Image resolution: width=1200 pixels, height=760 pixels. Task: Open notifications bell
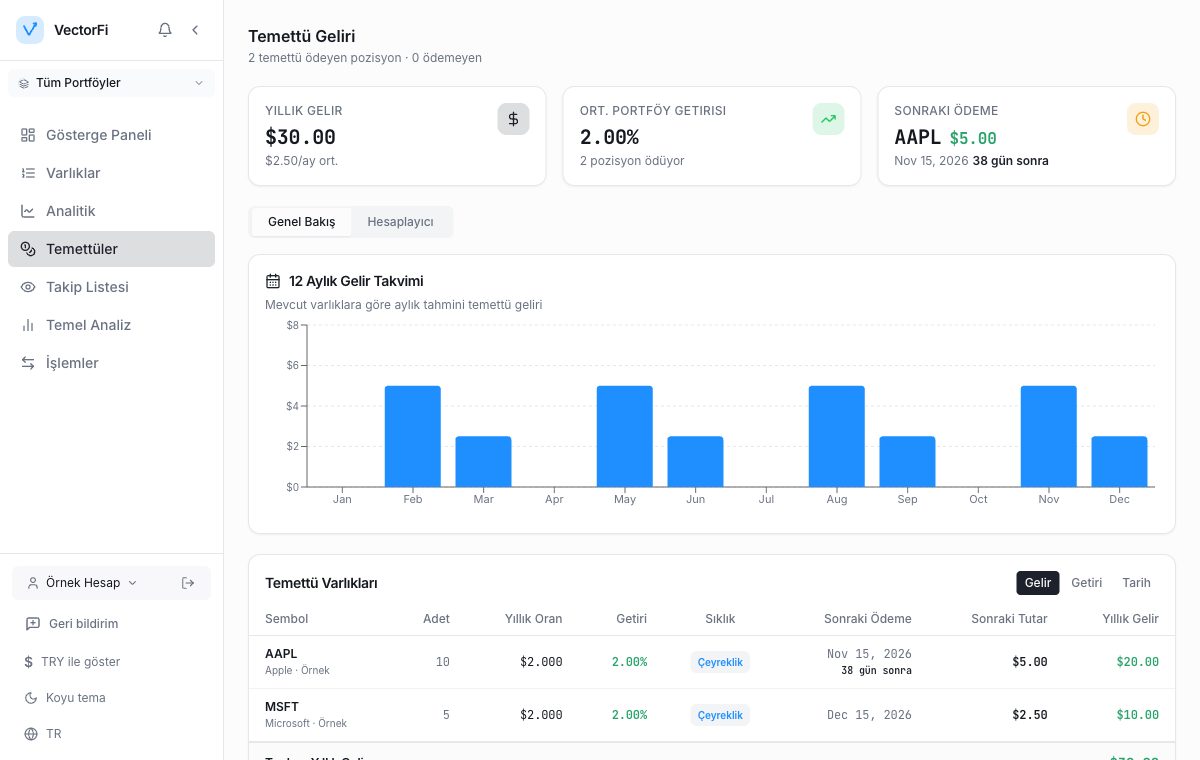click(165, 30)
